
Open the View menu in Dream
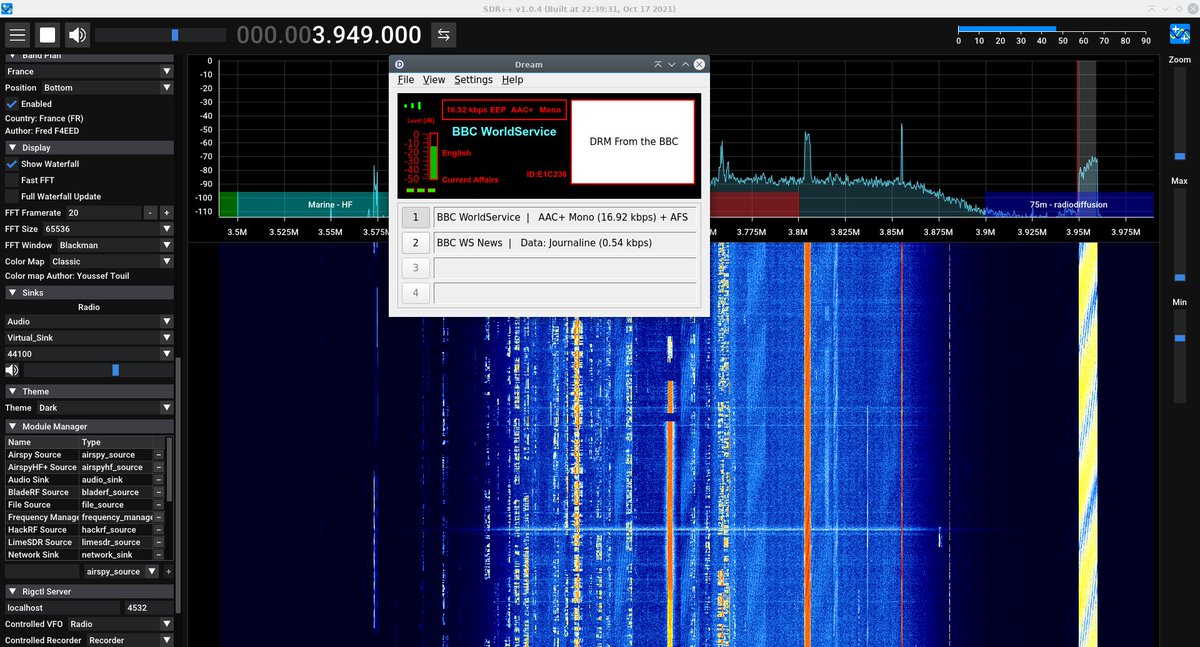click(434, 79)
